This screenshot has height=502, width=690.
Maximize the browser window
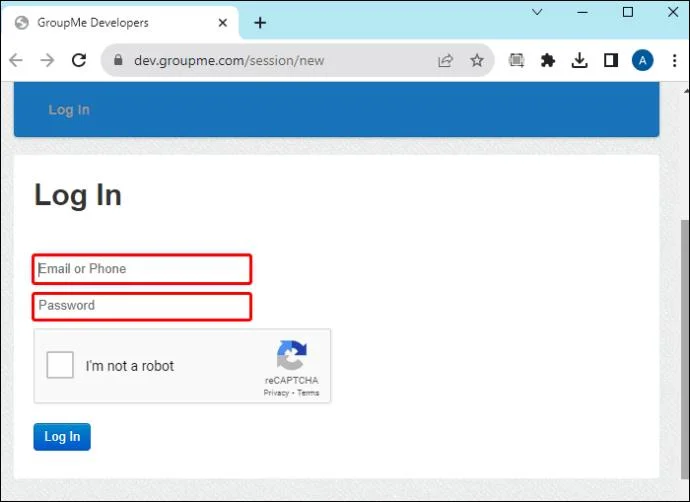tap(628, 12)
